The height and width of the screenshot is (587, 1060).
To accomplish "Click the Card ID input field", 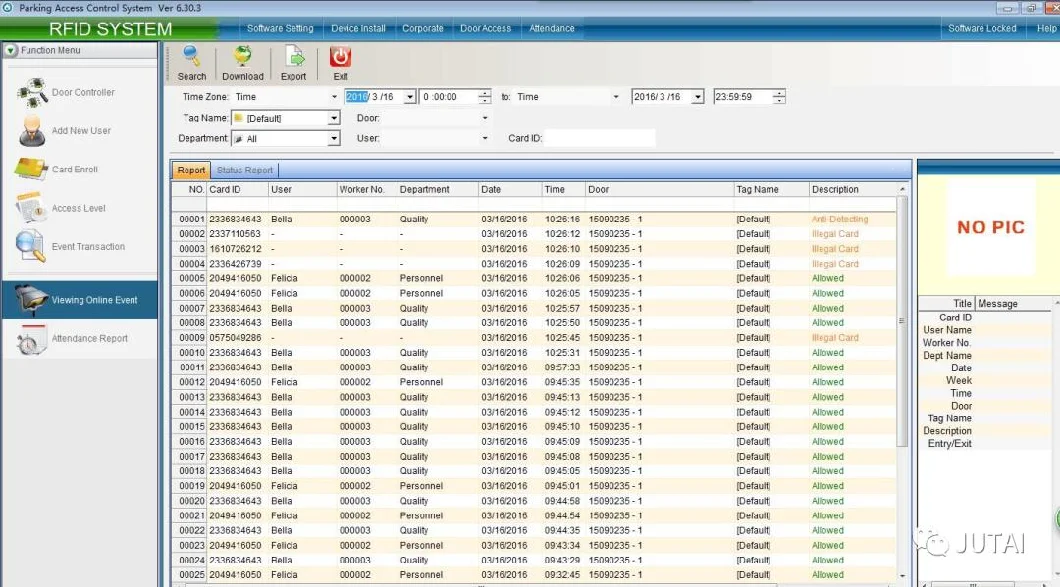I will point(600,139).
